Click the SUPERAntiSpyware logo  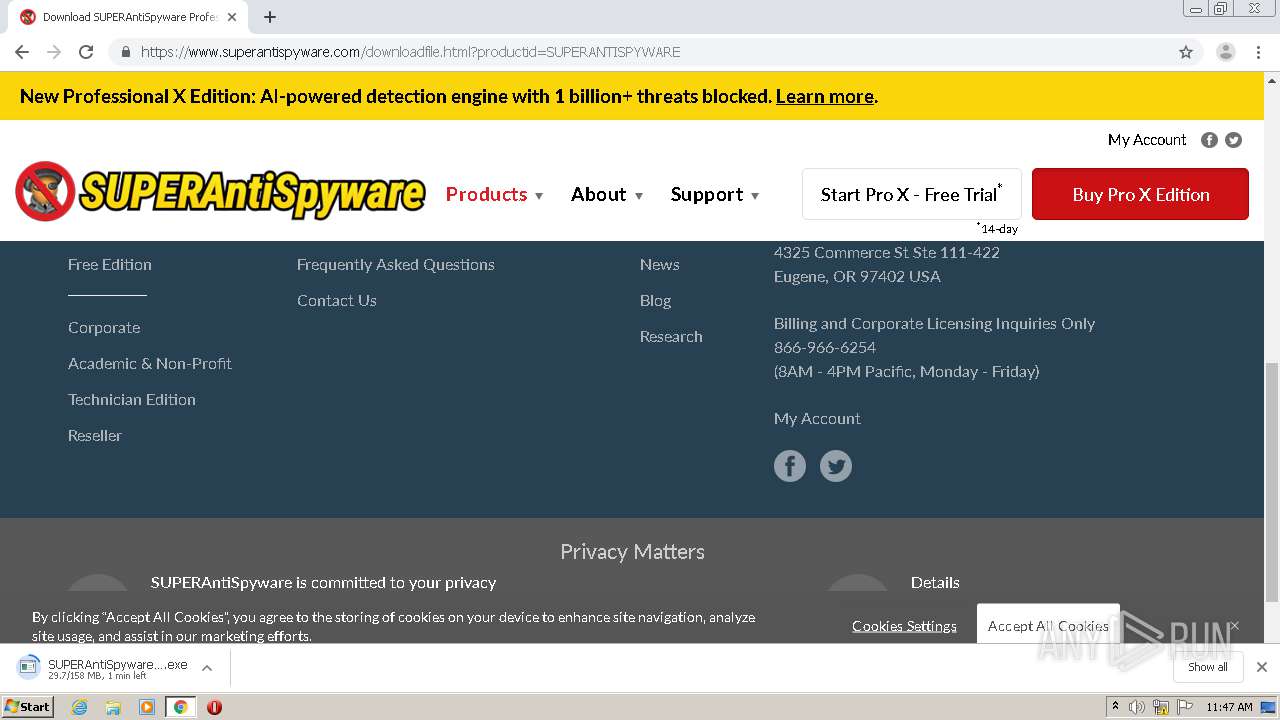tap(220, 191)
